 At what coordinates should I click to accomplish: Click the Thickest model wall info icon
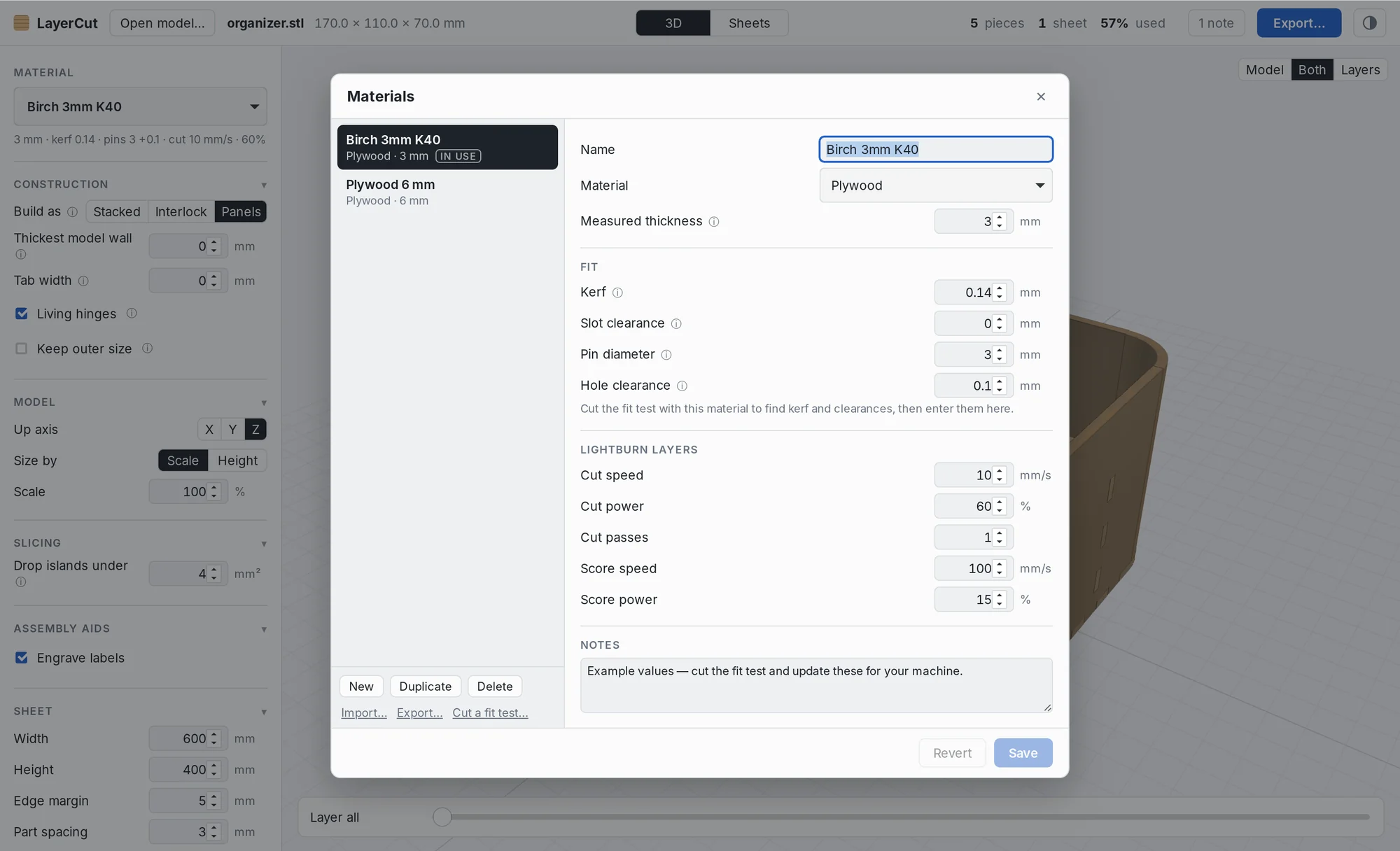point(21,255)
